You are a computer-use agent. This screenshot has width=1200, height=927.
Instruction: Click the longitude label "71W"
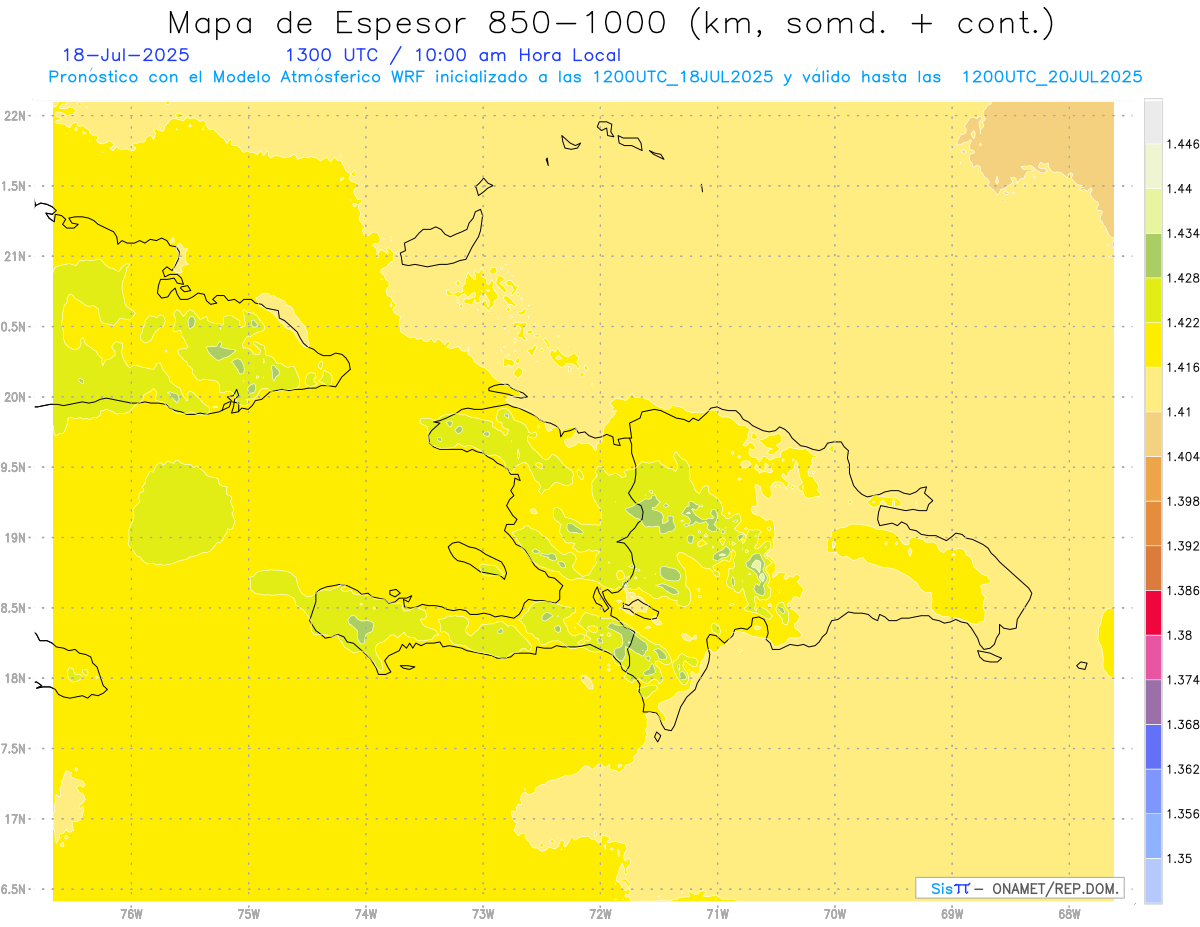tap(717, 913)
